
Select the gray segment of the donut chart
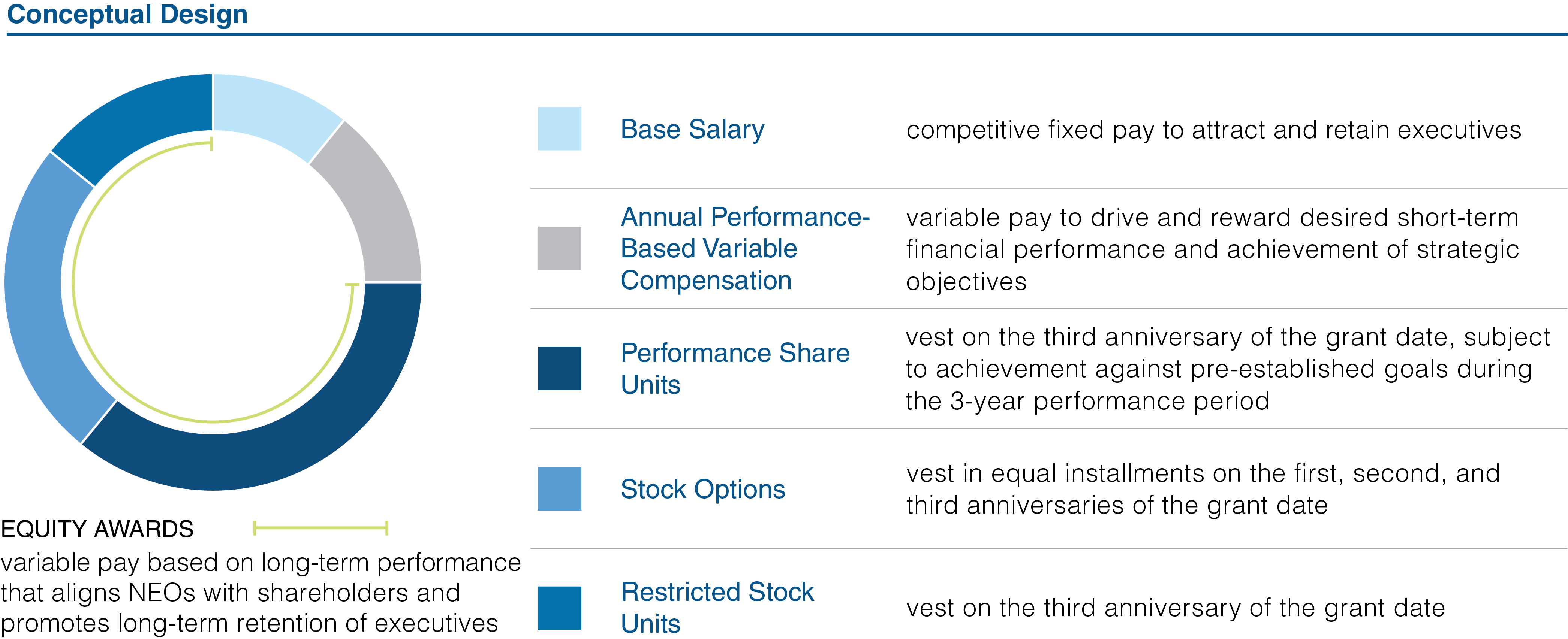pyautogui.click(x=371, y=207)
